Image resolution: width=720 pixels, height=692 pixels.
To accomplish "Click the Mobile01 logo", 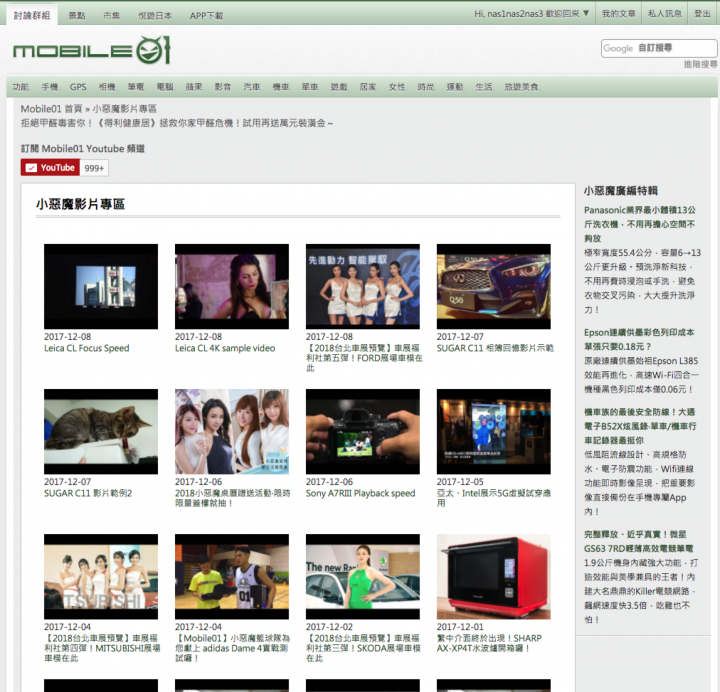I will 92,50.
